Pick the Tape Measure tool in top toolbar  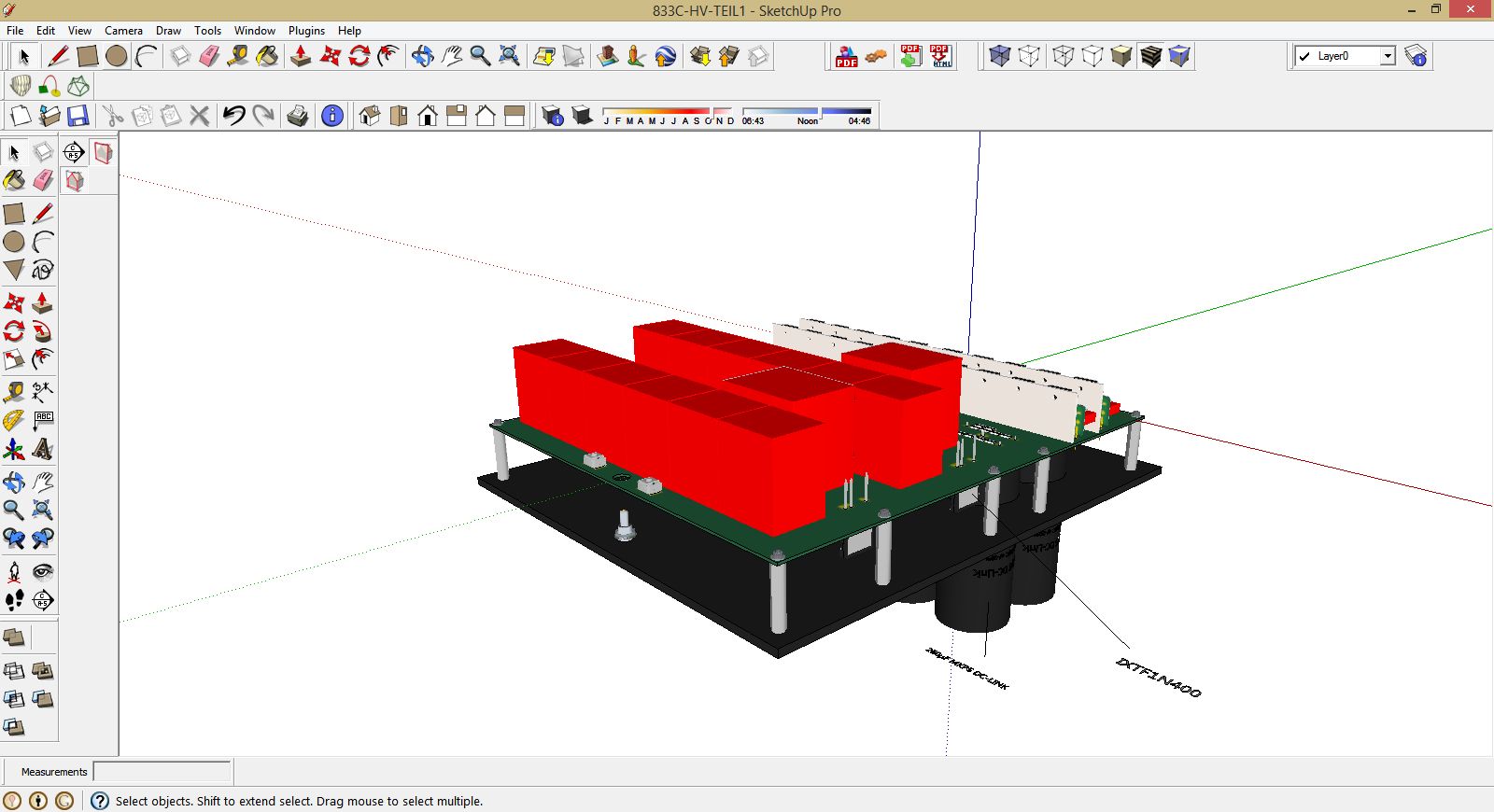pyautogui.click(x=238, y=56)
